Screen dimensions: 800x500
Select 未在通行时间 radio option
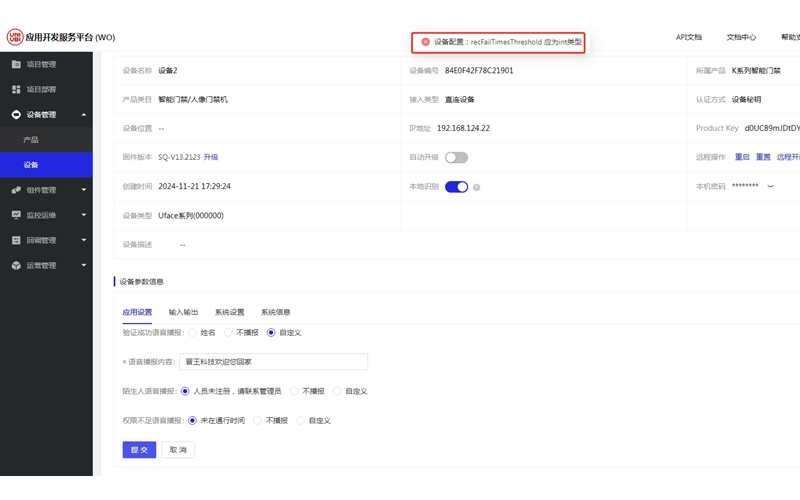[192, 420]
